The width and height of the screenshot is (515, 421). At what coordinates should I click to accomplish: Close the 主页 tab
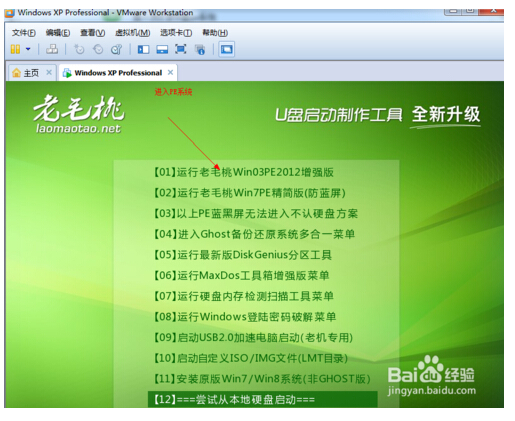click(x=49, y=72)
